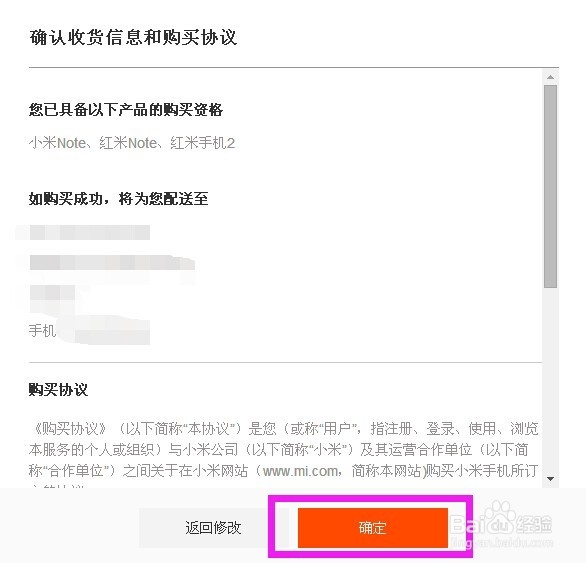Click the gray scrollbar thumb

550,186
